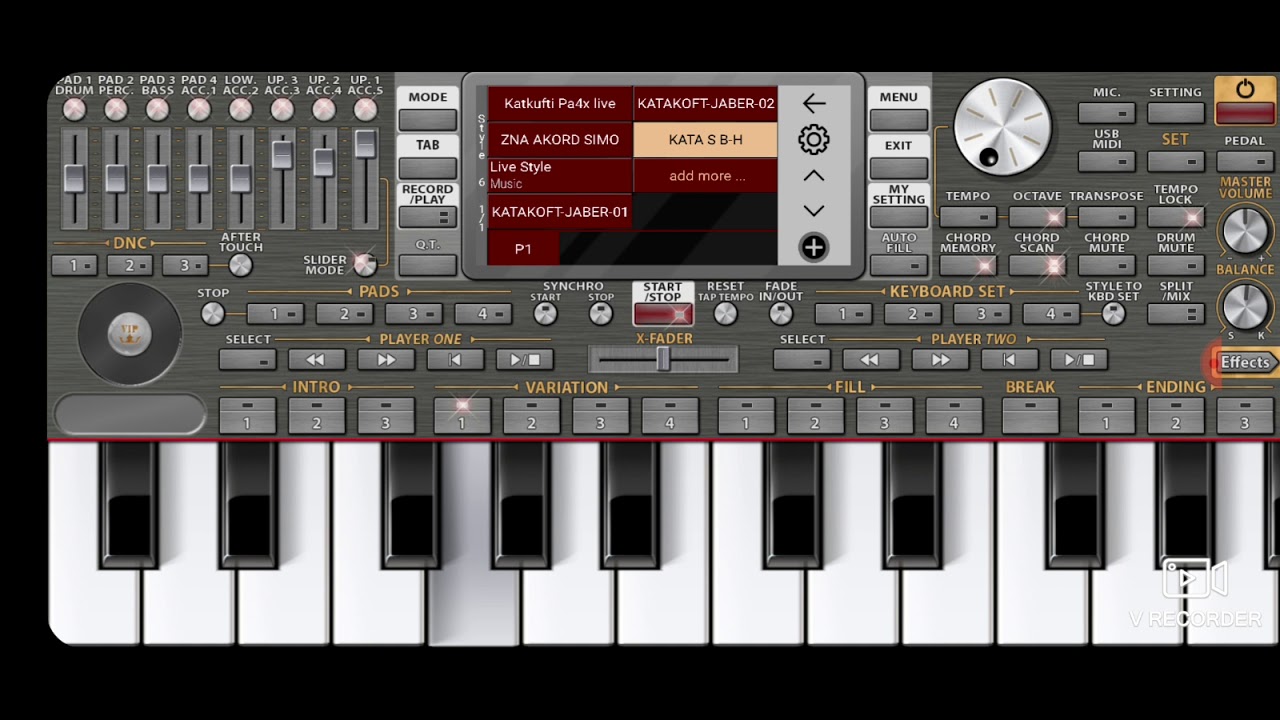Screen dimensions: 1280x720
Task: Toggle Tempo Lock
Action: click(1176, 216)
